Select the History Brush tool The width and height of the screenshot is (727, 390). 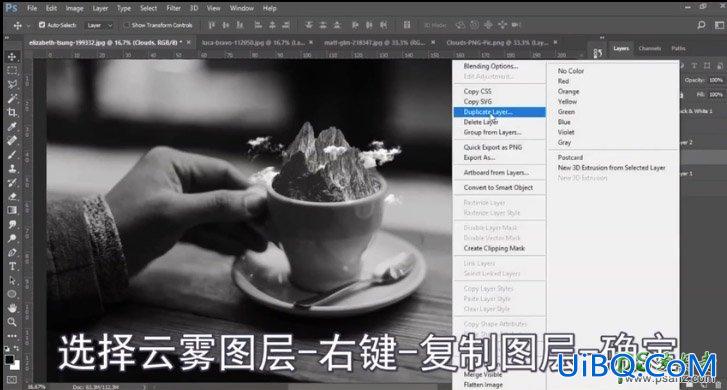(12, 182)
